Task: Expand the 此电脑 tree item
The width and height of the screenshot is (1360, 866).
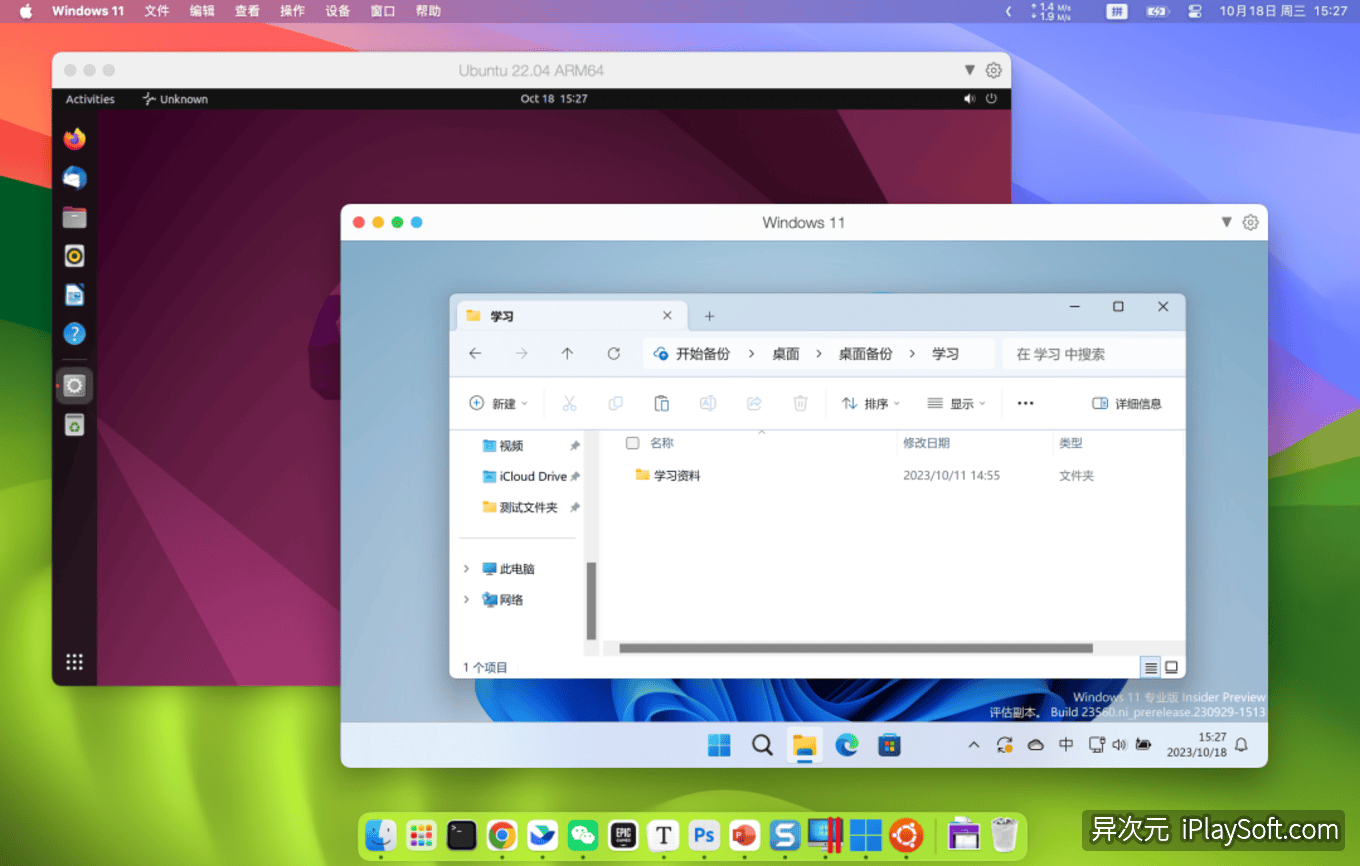Action: point(465,568)
